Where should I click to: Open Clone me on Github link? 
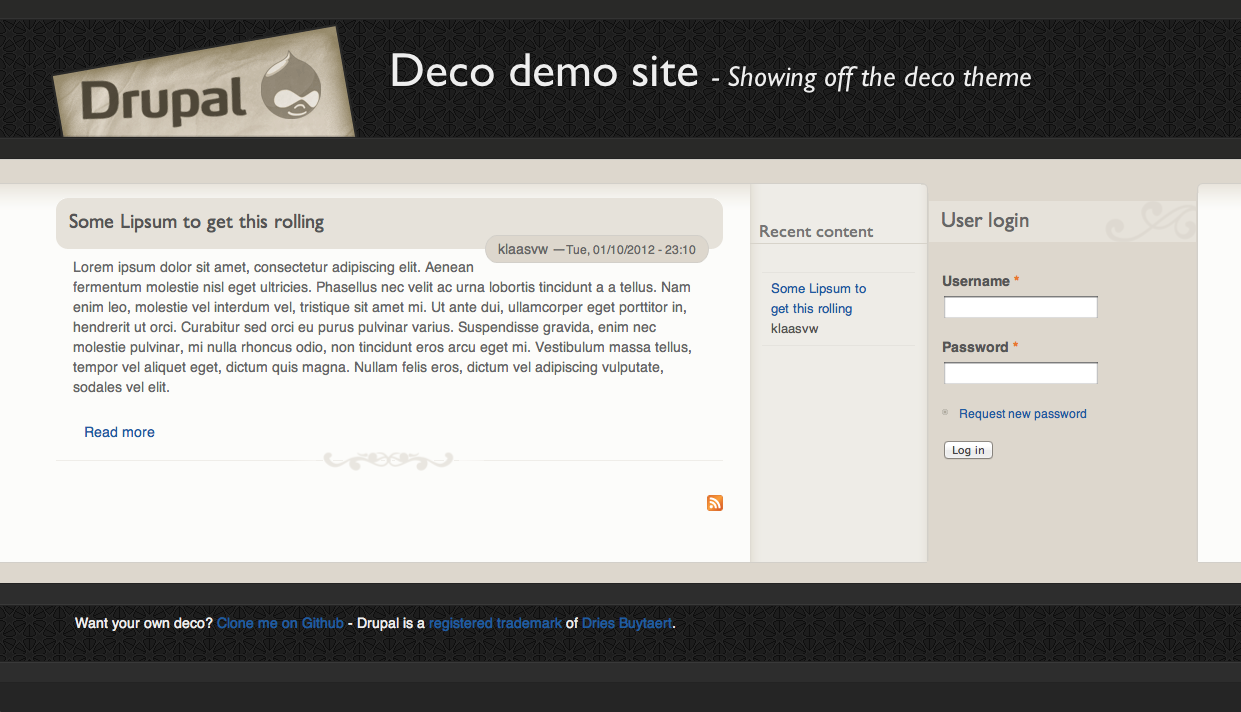tap(280, 623)
